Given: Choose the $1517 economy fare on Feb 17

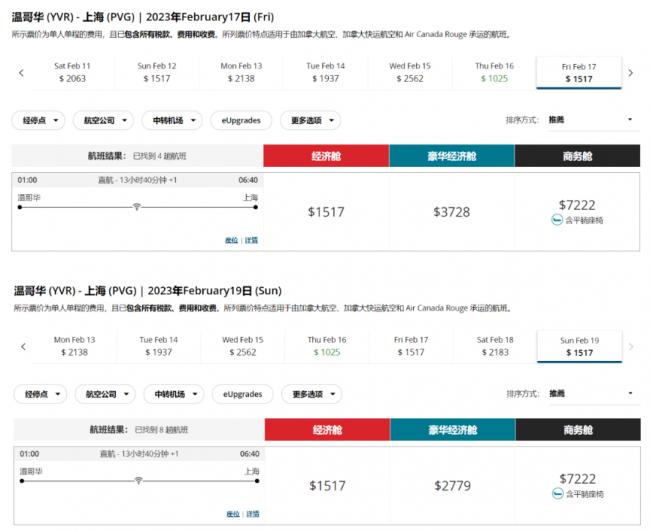Looking at the screenshot, I should pos(326,212).
